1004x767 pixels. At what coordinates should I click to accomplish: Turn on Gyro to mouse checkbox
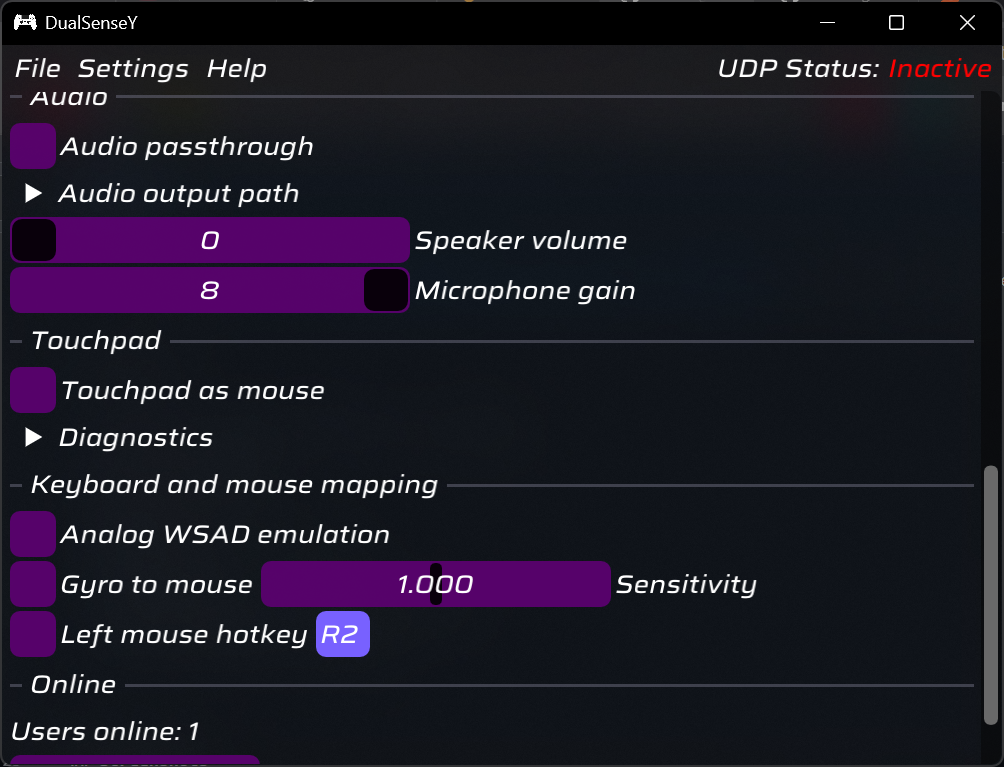33,584
